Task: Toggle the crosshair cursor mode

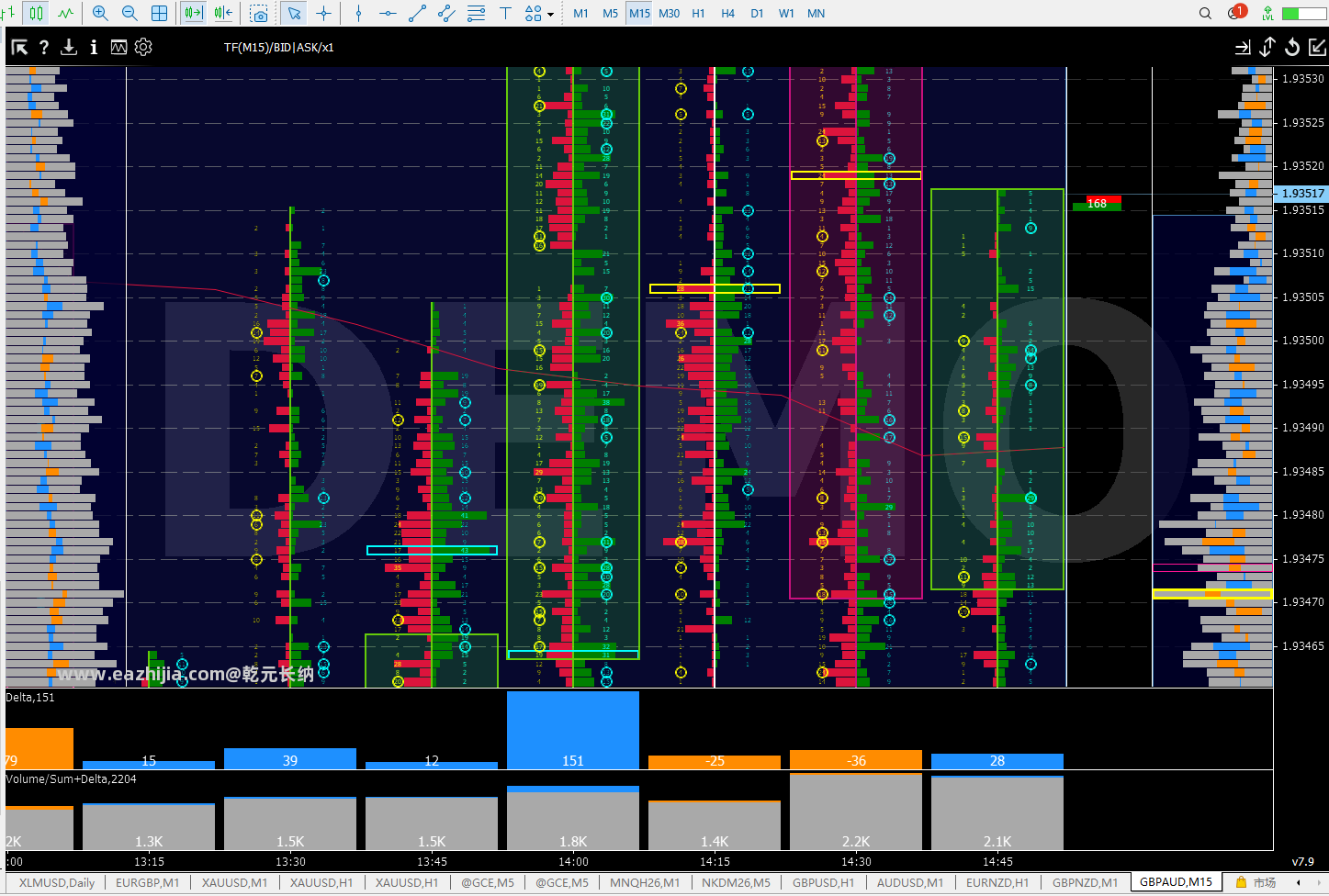Action: click(x=323, y=13)
